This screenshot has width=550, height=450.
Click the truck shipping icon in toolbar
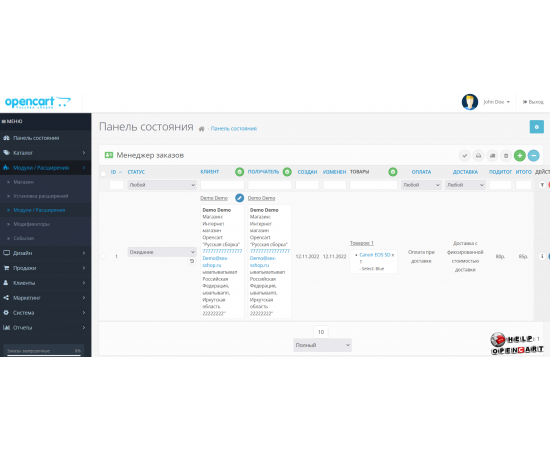point(492,155)
